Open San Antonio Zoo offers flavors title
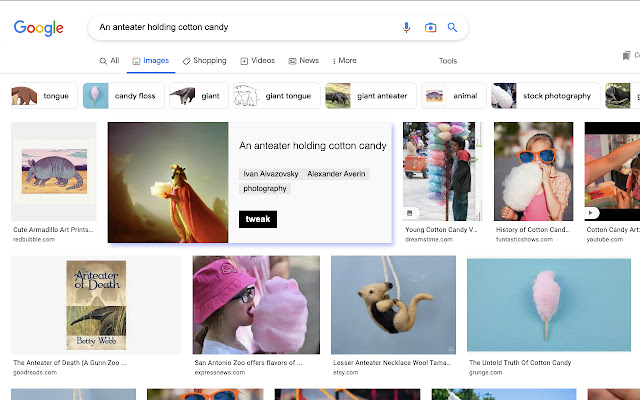 [x=248, y=362]
